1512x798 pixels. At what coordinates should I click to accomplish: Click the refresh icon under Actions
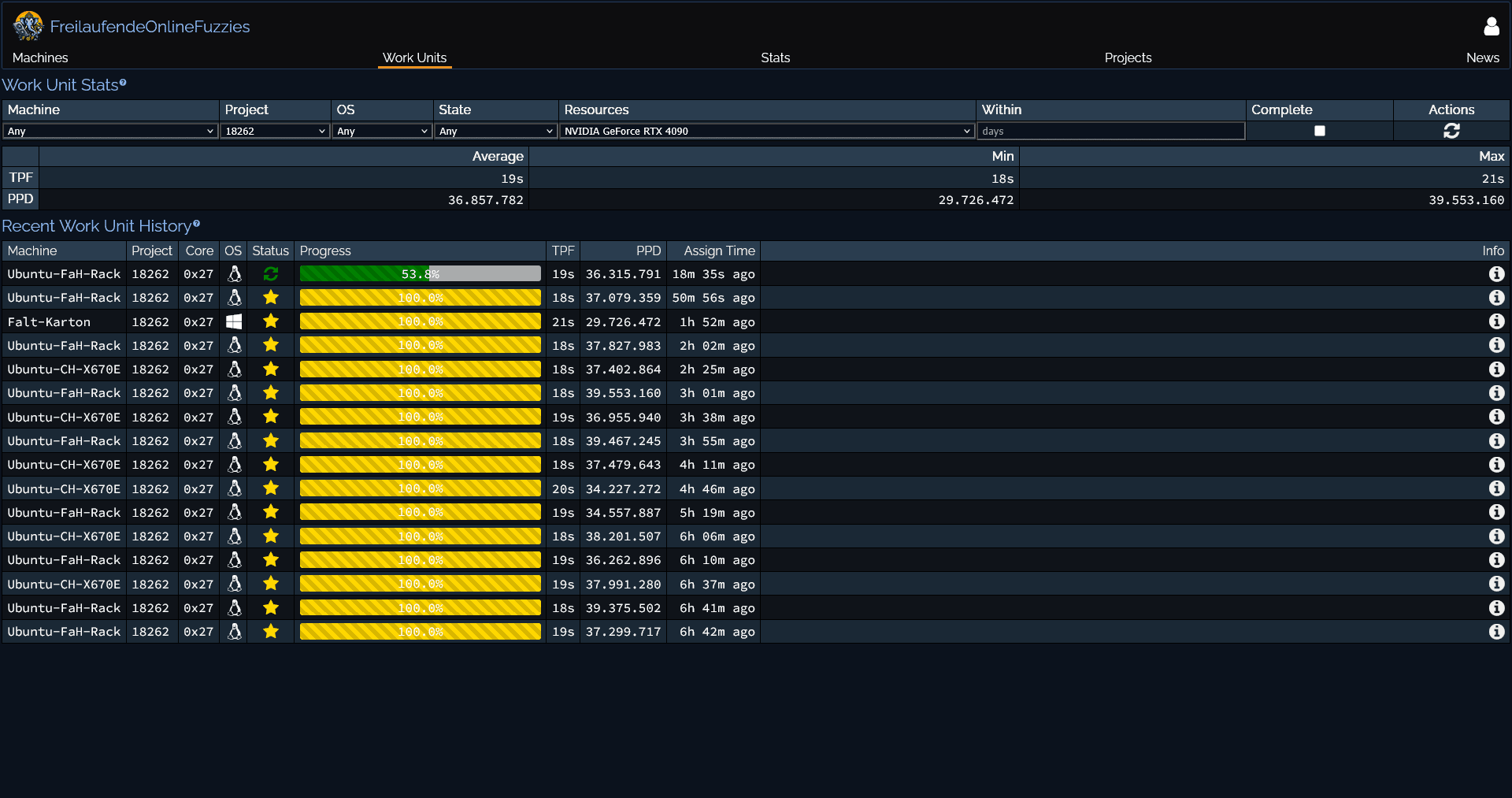tap(1451, 131)
